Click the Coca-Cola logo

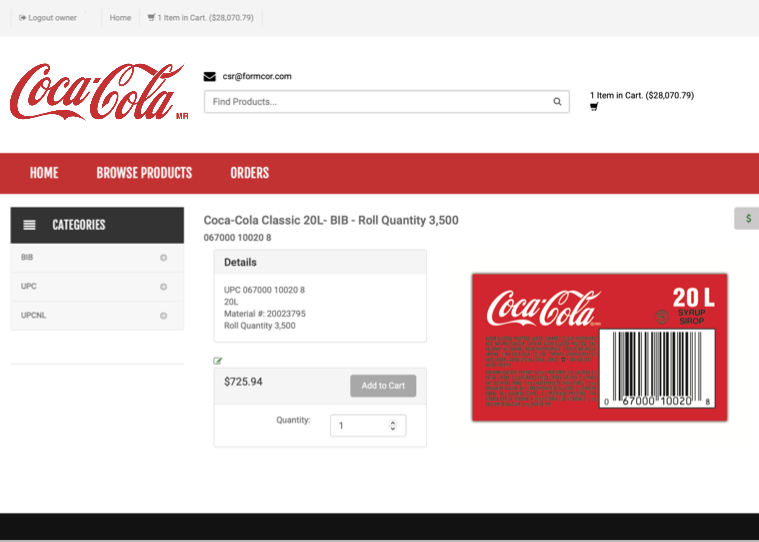point(98,92)
